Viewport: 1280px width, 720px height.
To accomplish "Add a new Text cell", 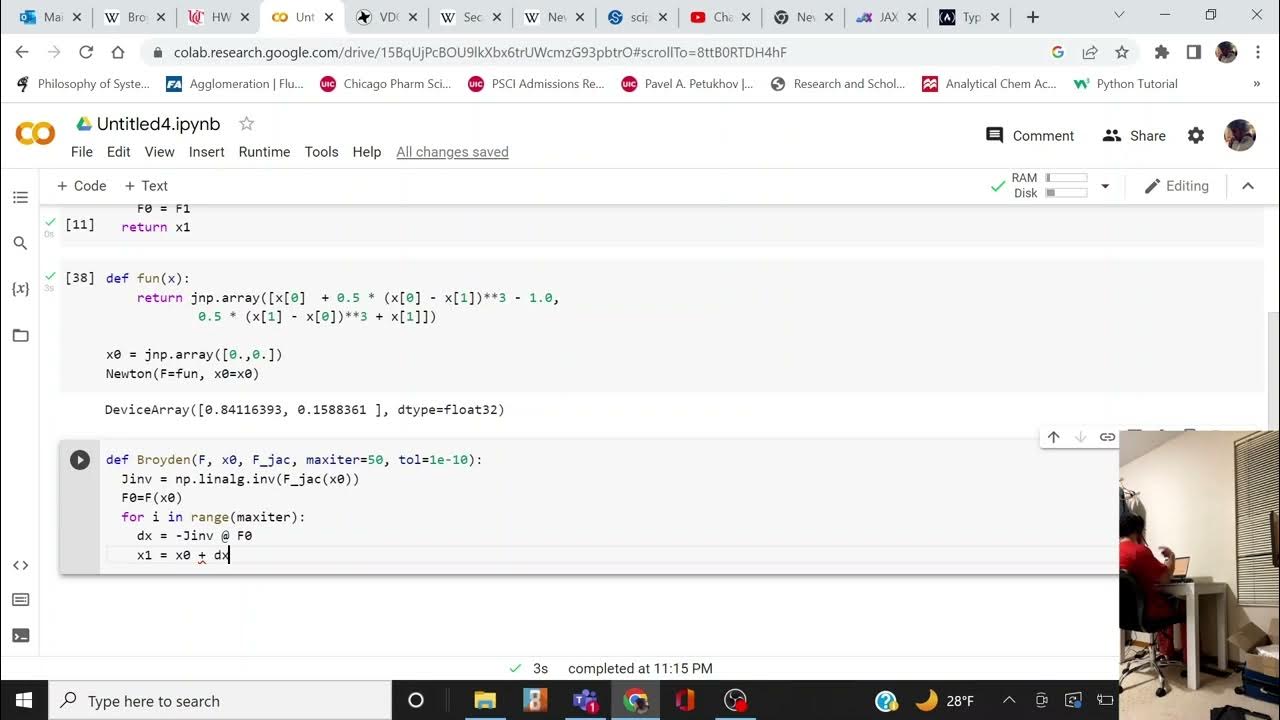I will click(146, 186).
